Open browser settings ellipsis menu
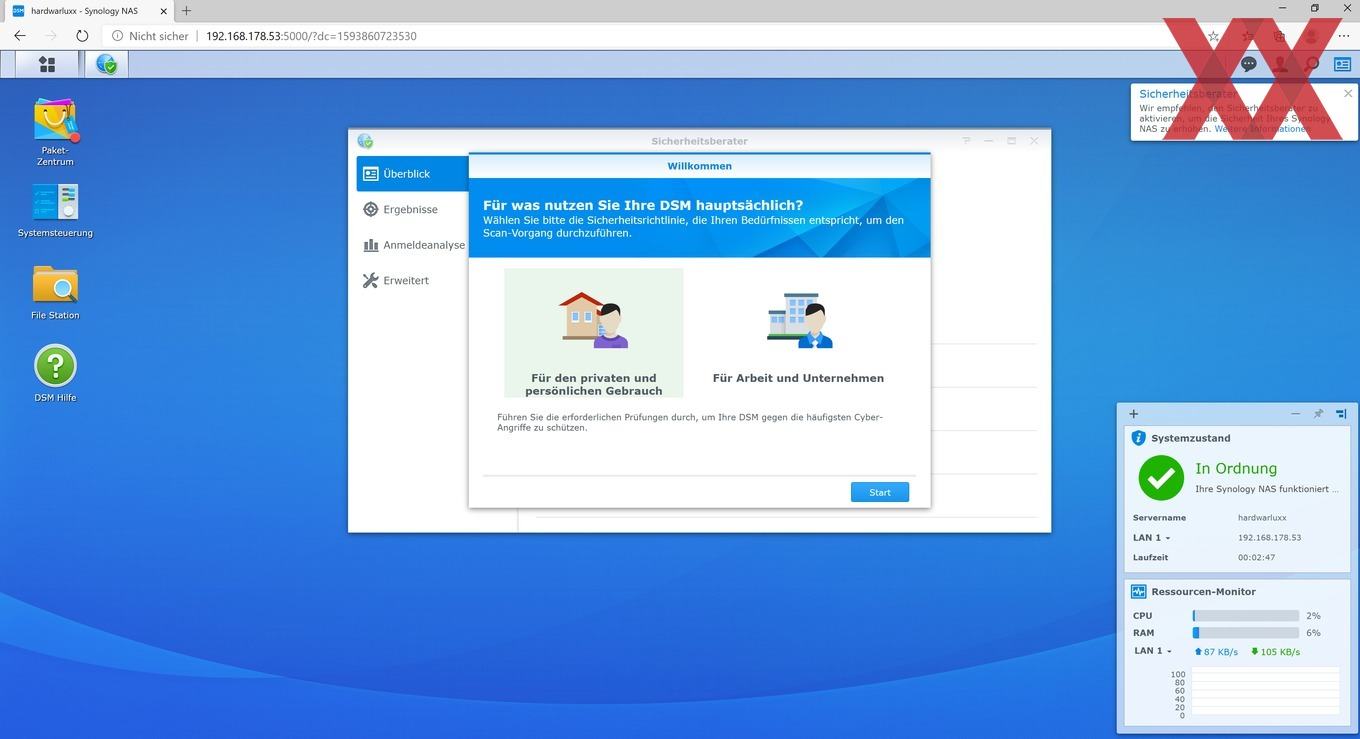This screenshot has width=1360, height=739. click(1342, 35)
